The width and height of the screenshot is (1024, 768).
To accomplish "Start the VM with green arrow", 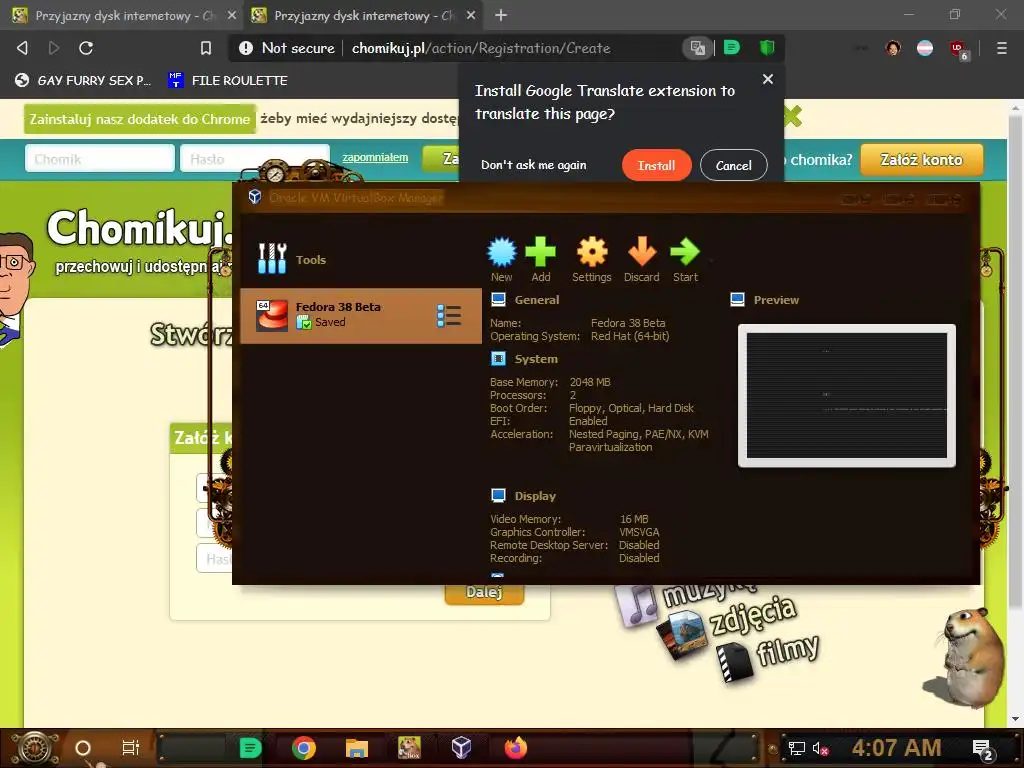I will click(685, 259).
